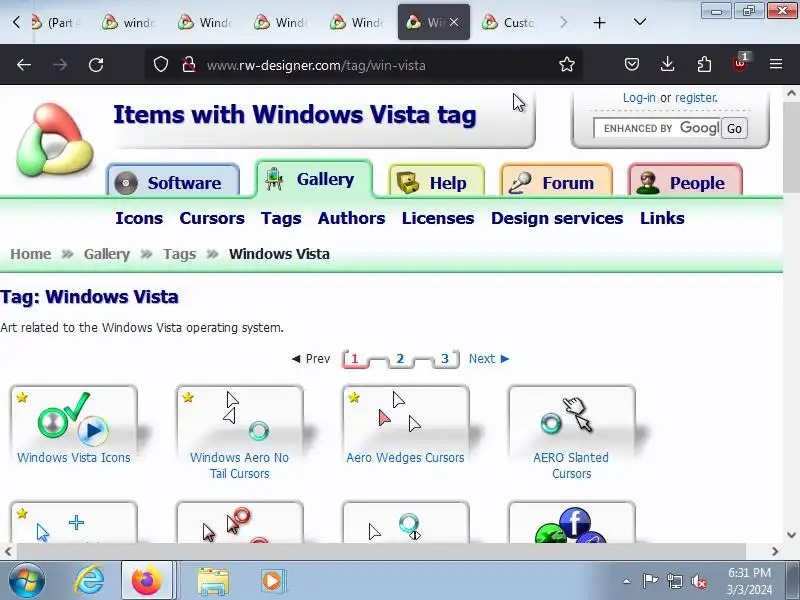This screenshot has height=600, width=800.
Task: Click the network tray icon
Action: [674, 581]
